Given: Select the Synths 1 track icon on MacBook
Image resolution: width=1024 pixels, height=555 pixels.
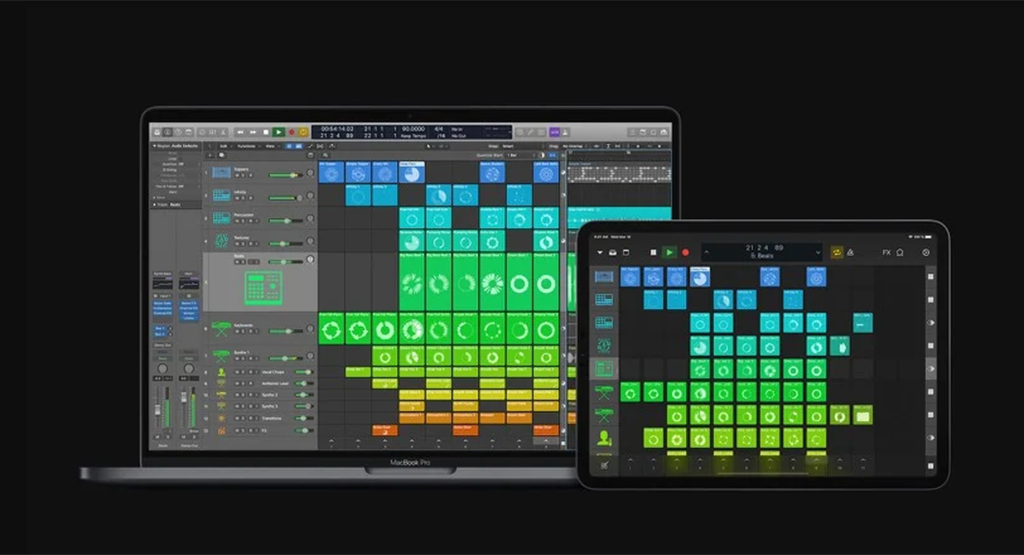Looking at the screenshot, I should point(221,357).
